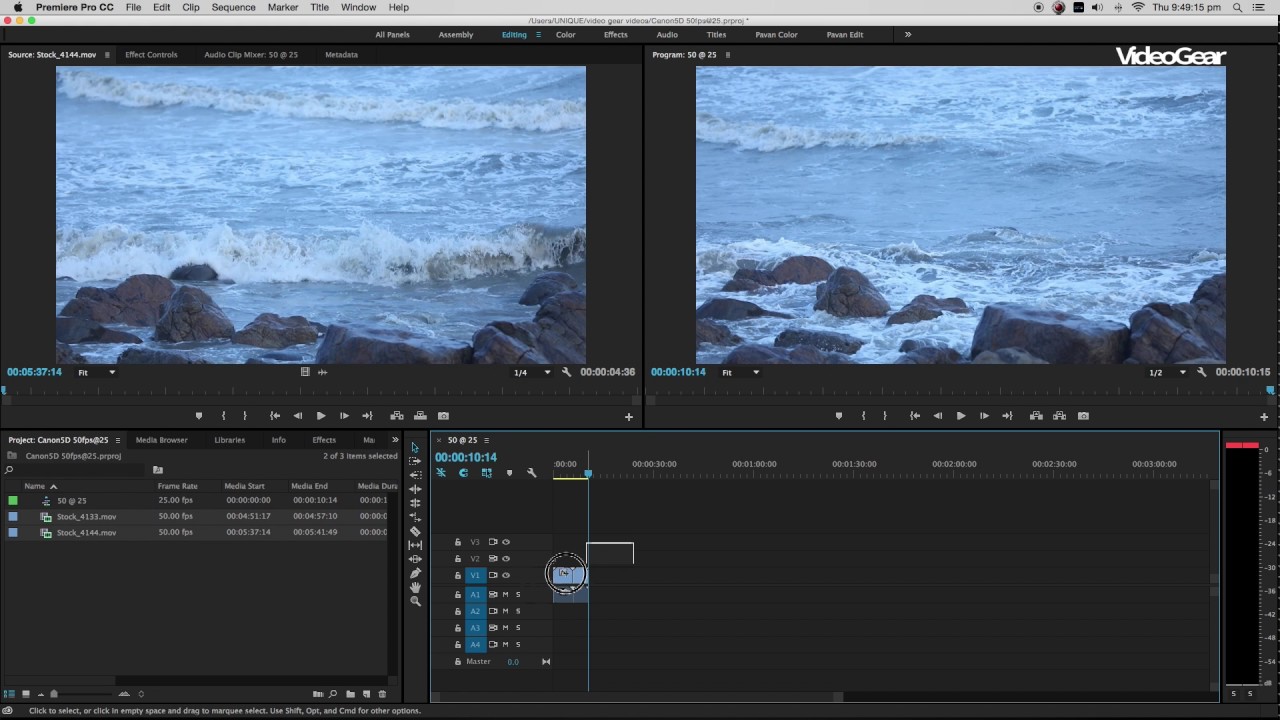Screen dimensions: 1280x720
Task: Click Program monitor playhead timecode 00:00:10:14
Action: coord(678,372)
